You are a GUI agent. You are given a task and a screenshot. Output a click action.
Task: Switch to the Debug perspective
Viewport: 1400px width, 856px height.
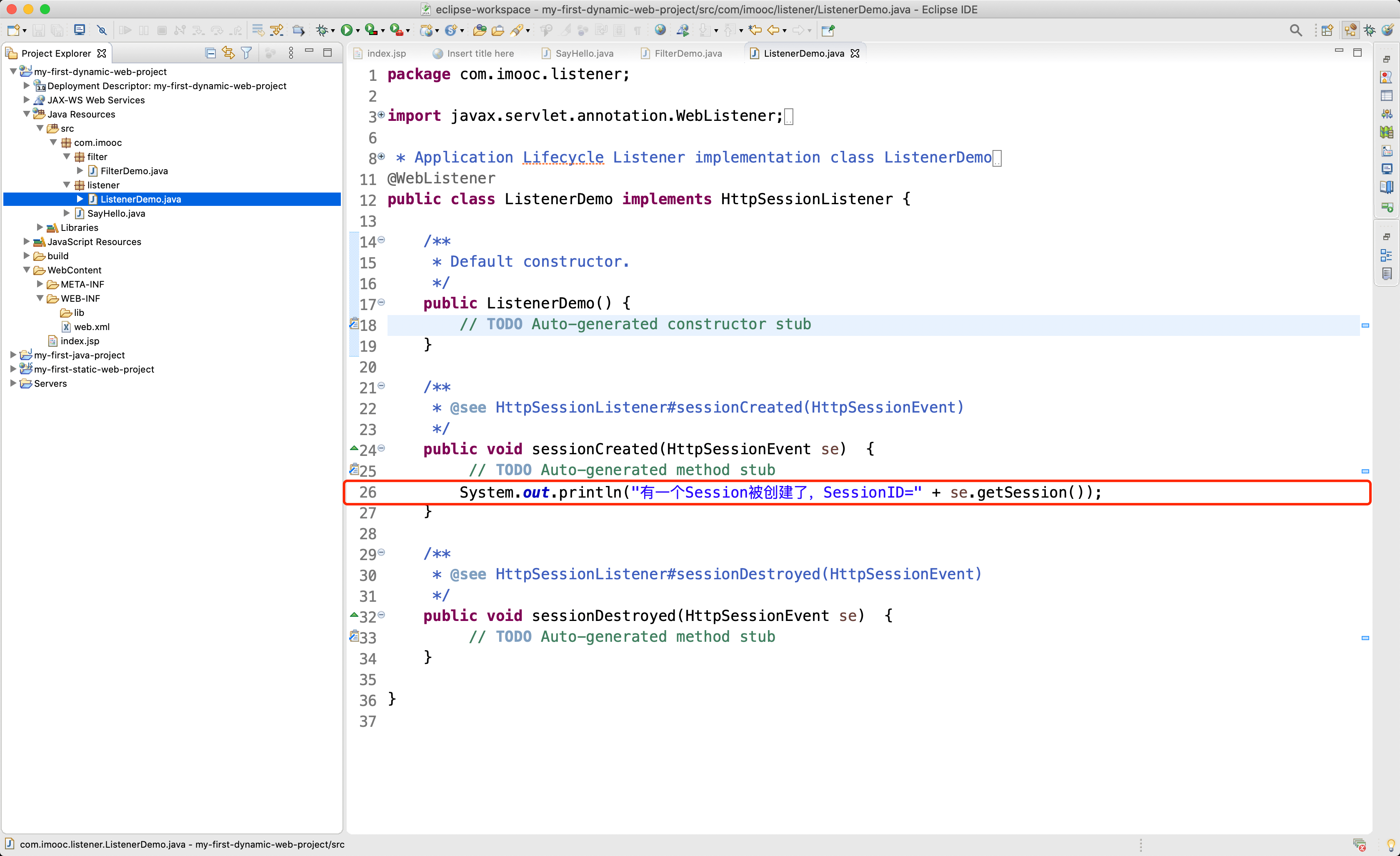coord(1370,30)
